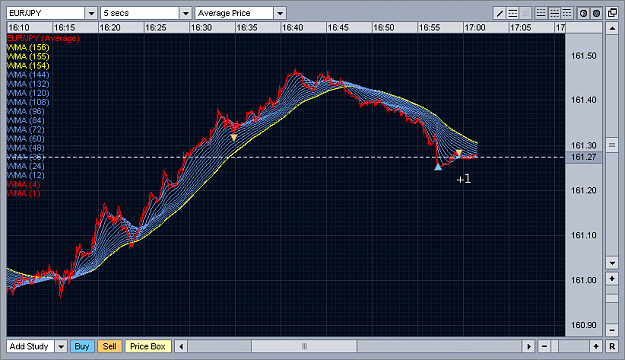Select the WMA (60) legend entry
The height and width of the screenshot is (360, 625).
[26, 139]
